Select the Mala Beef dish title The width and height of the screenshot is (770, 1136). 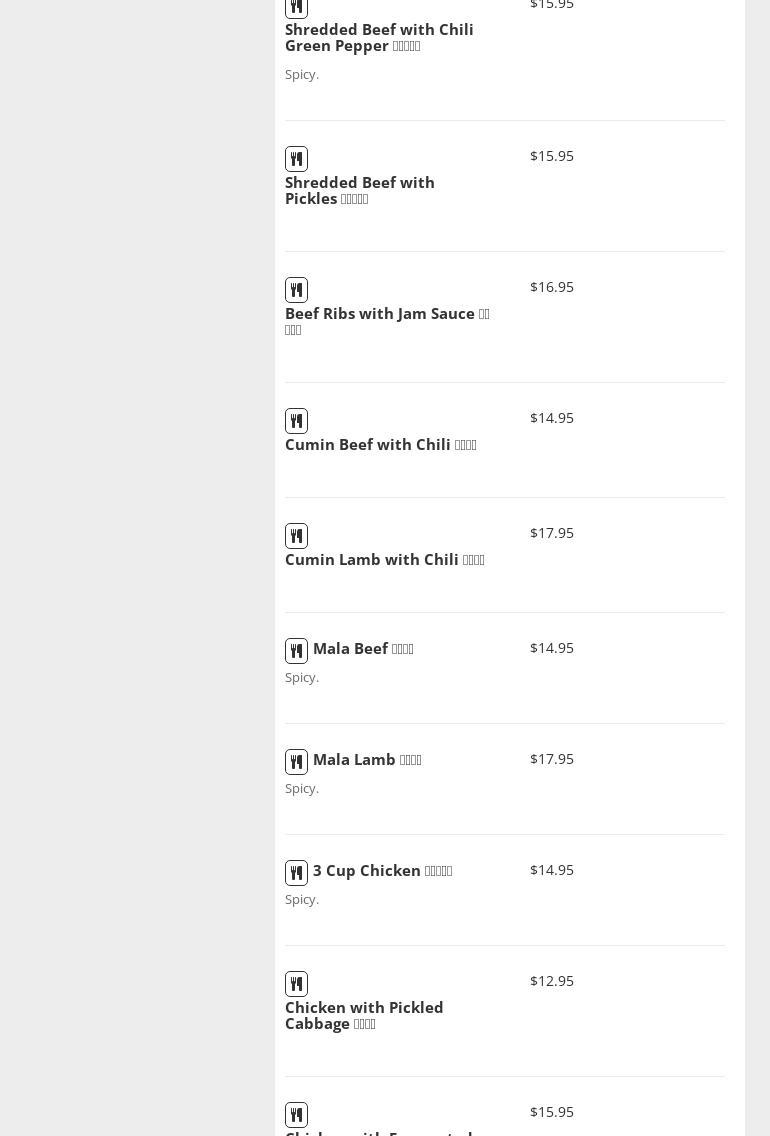(362, 648)
